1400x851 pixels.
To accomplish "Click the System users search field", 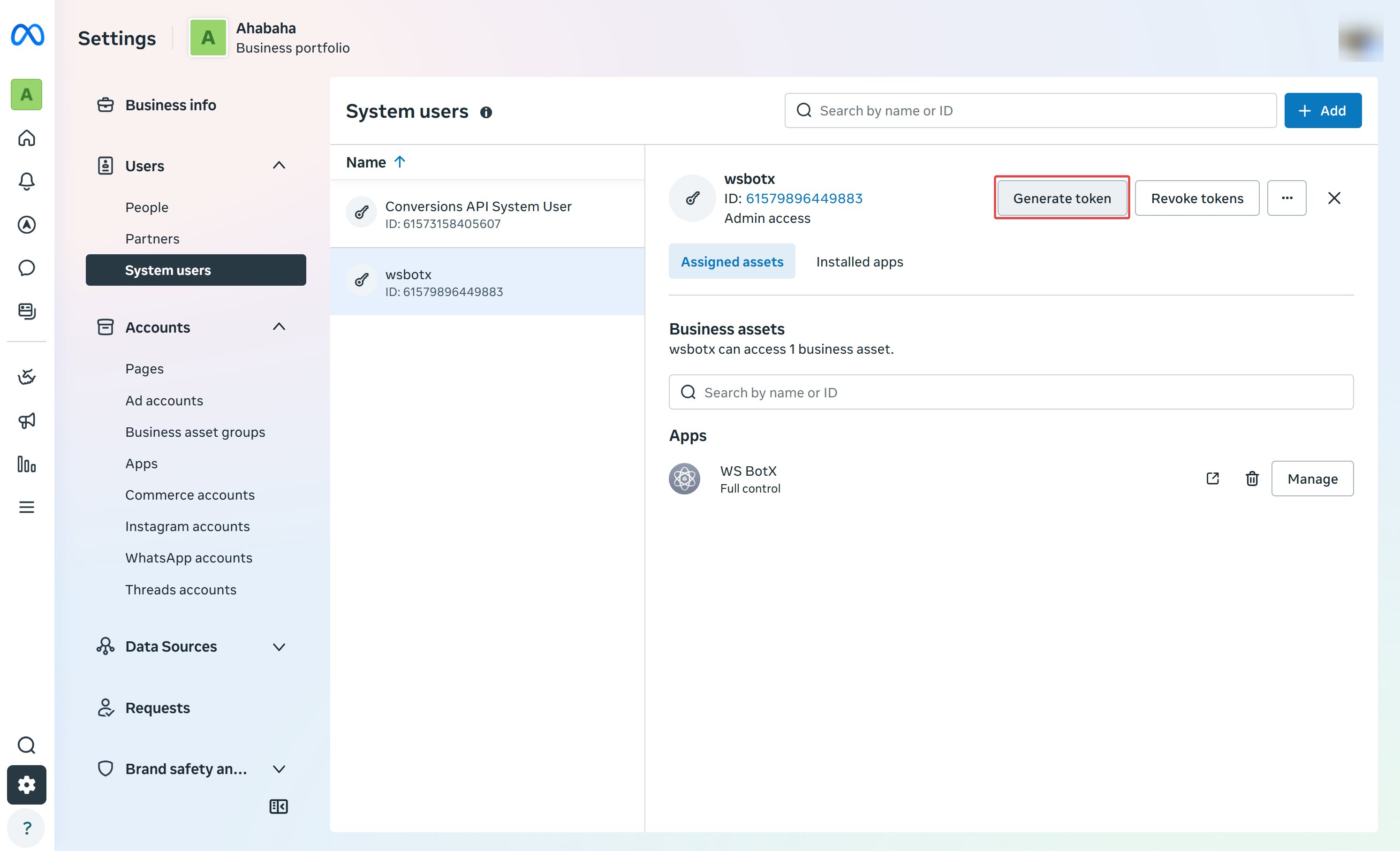I will click(1030, 110).
